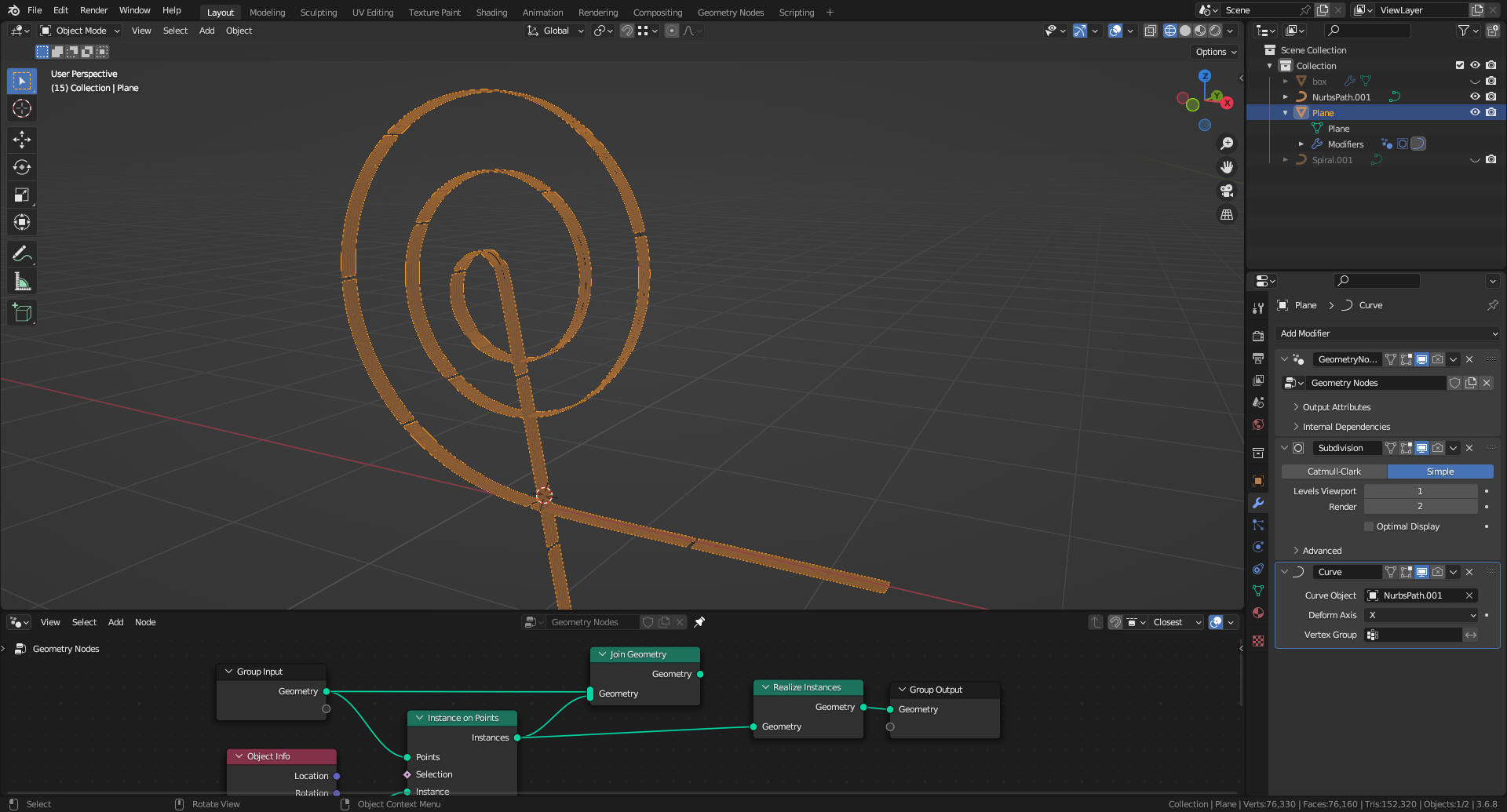The image size is (1507, 812).
Task: Open the Render menu
Action: pos(93,10)
